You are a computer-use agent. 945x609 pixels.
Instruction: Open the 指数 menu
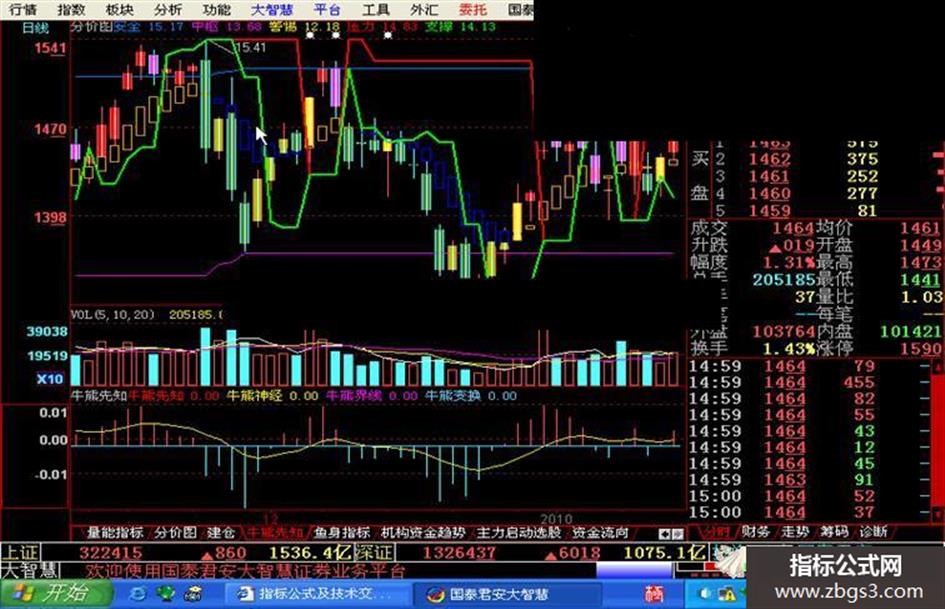pos(71,10)
